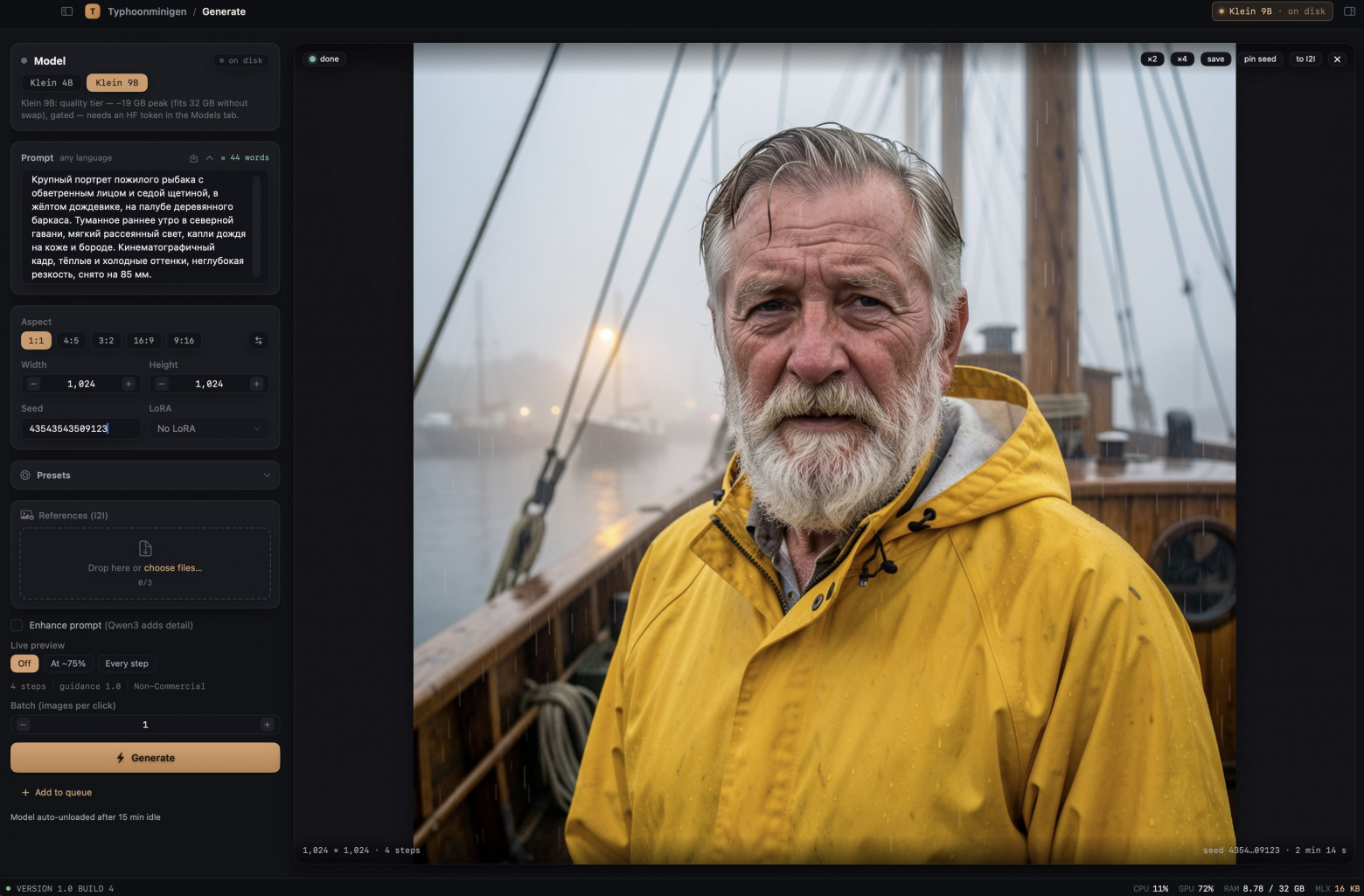
Task: Click the prompt import file icon
Action: pos(193,158)
